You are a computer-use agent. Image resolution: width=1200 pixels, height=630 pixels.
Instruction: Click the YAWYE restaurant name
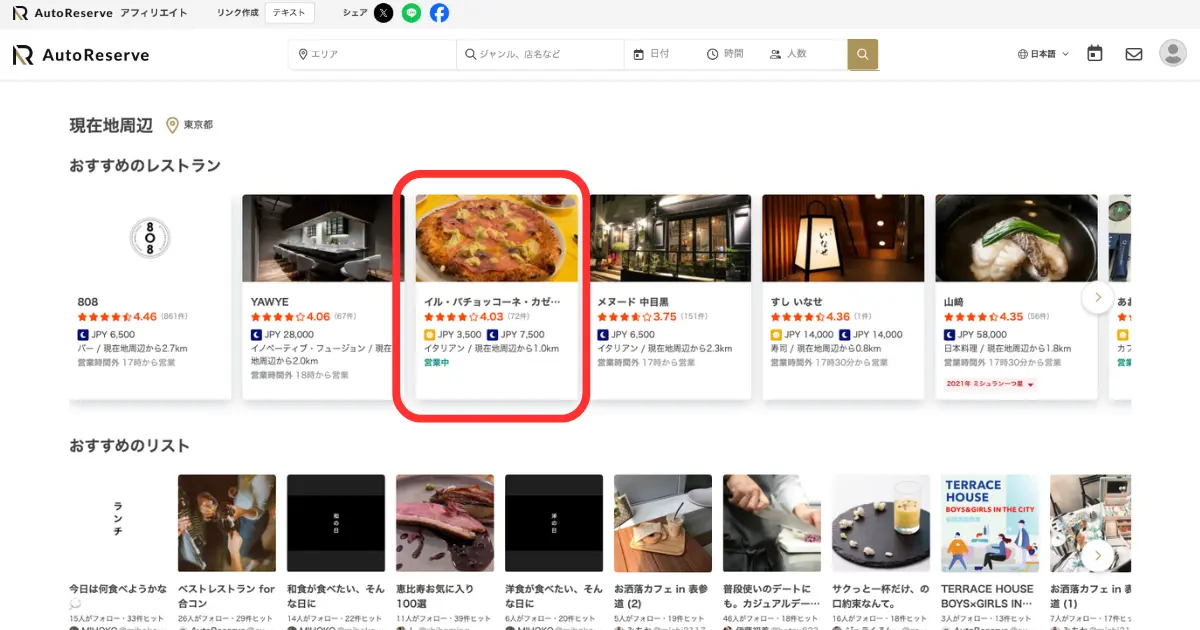(x=270, y=301)
